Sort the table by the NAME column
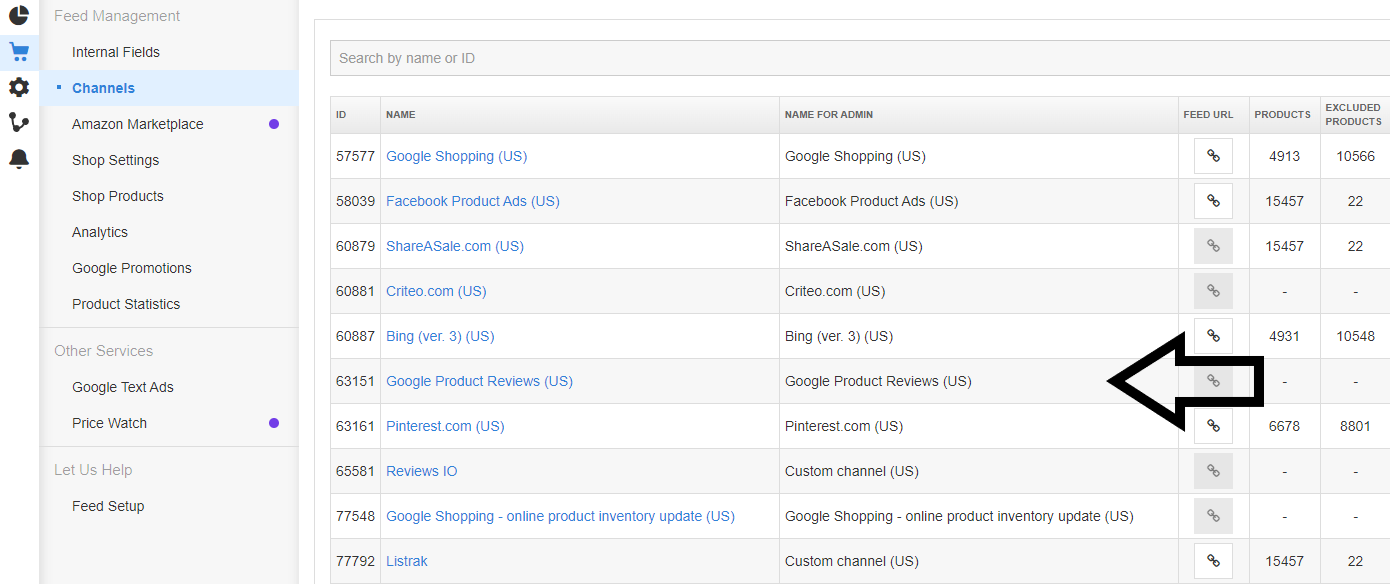 400,114
